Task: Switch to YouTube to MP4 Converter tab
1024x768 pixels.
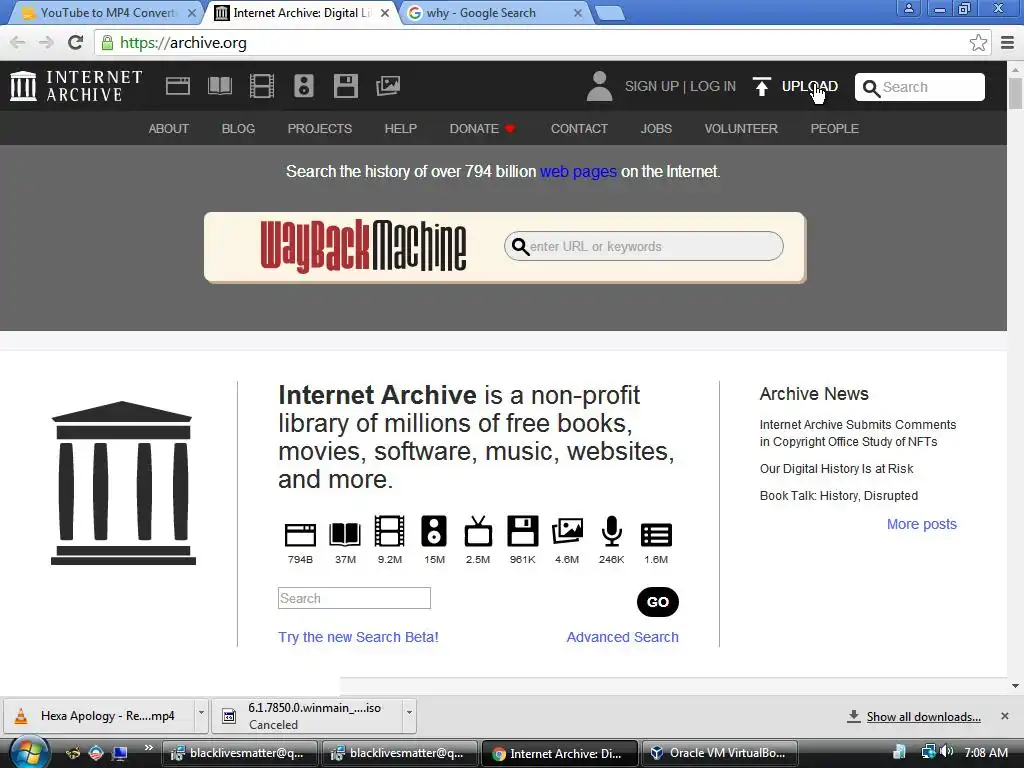Action: click(108, 12)
